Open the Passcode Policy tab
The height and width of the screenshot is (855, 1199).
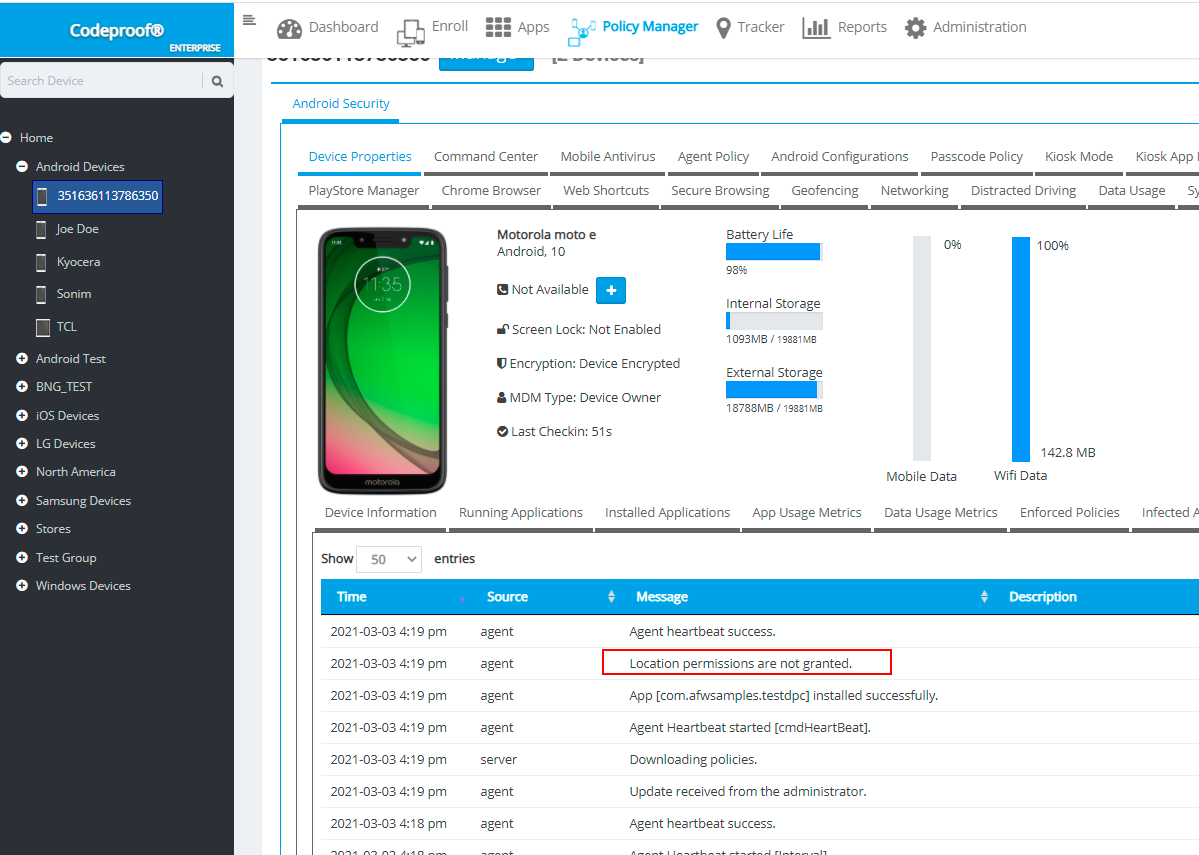point(976,157)
